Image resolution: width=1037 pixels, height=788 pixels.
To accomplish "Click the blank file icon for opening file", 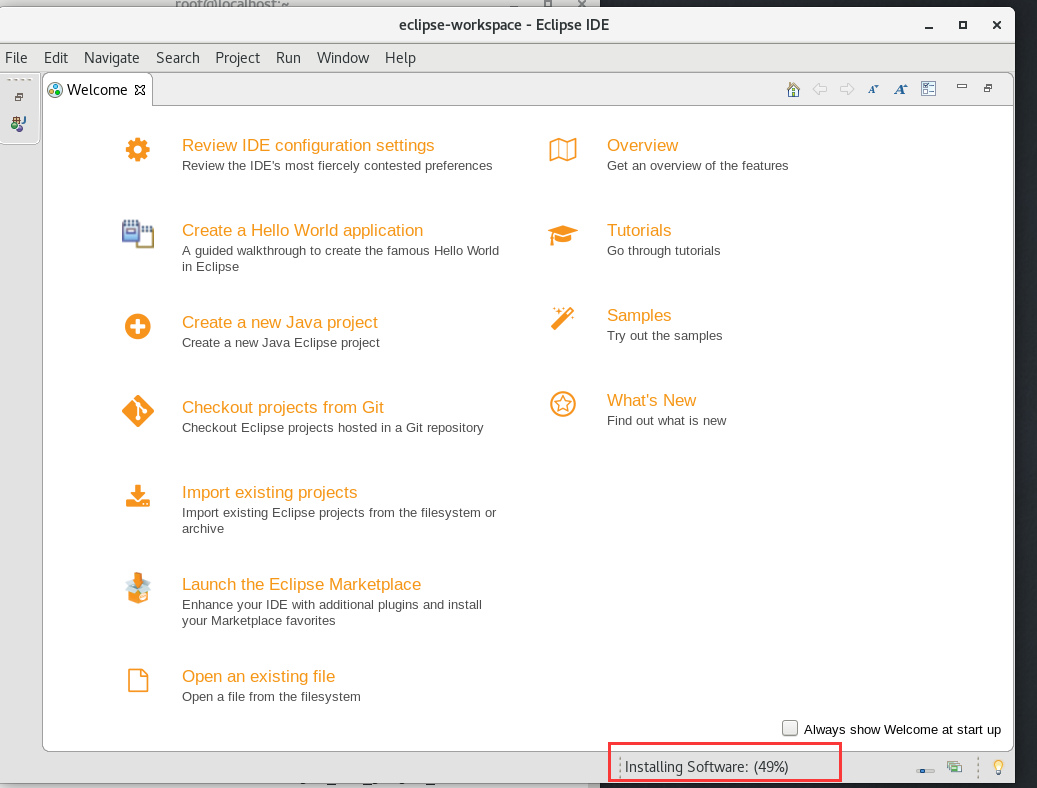I will point(138,680).
